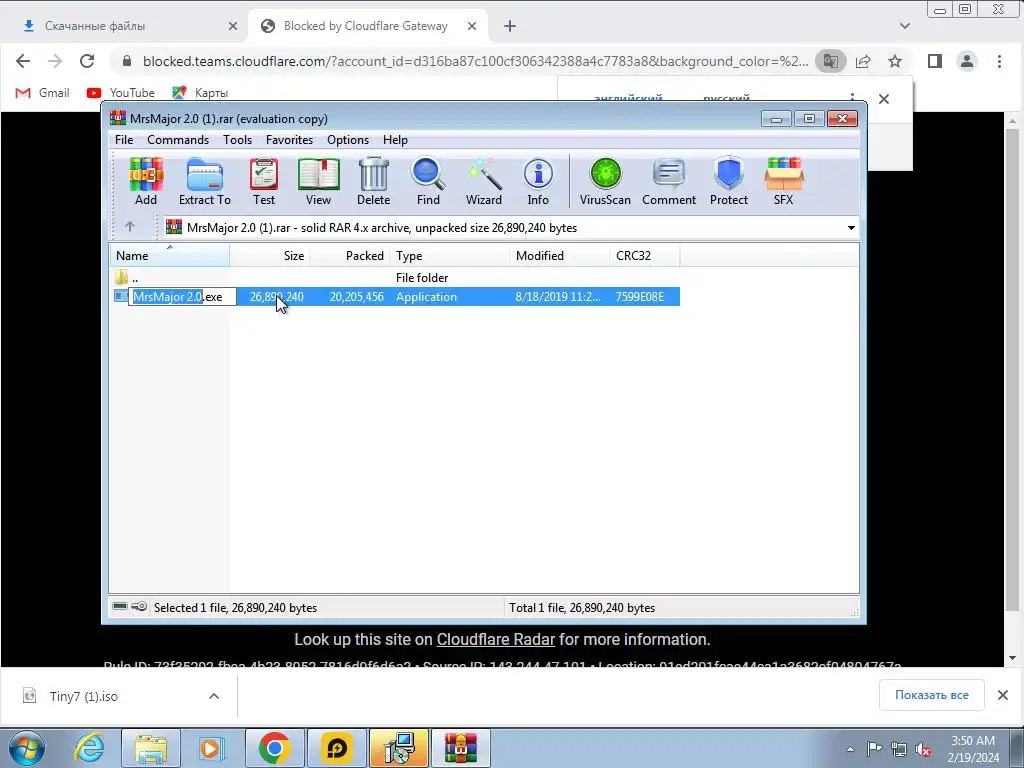Image resolution: width=1024 pixels, height=768 pixels.
Task: Sort by the Size column header
Action: pyautogui.click(x=269, y=255)
